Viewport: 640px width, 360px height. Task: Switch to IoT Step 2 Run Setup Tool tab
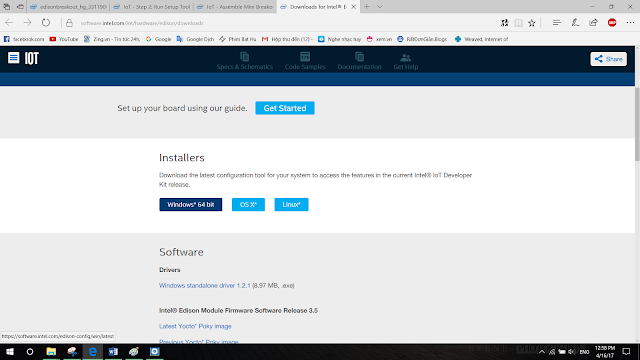coord(152,7)
